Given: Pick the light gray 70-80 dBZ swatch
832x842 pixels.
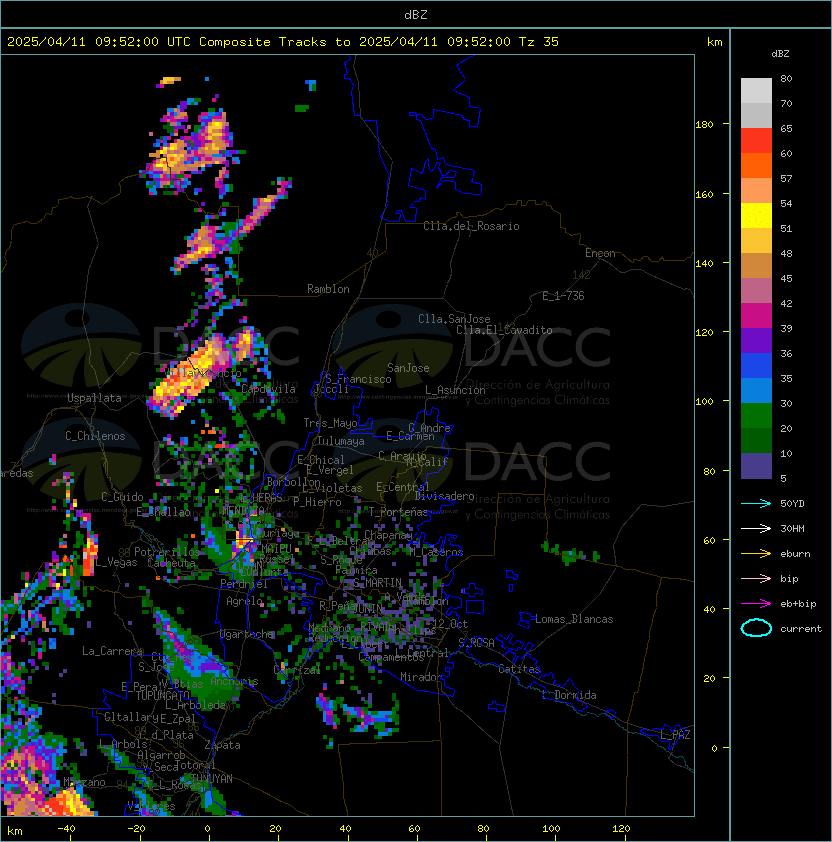Looking at the screenshot, I should click(756, 91).
